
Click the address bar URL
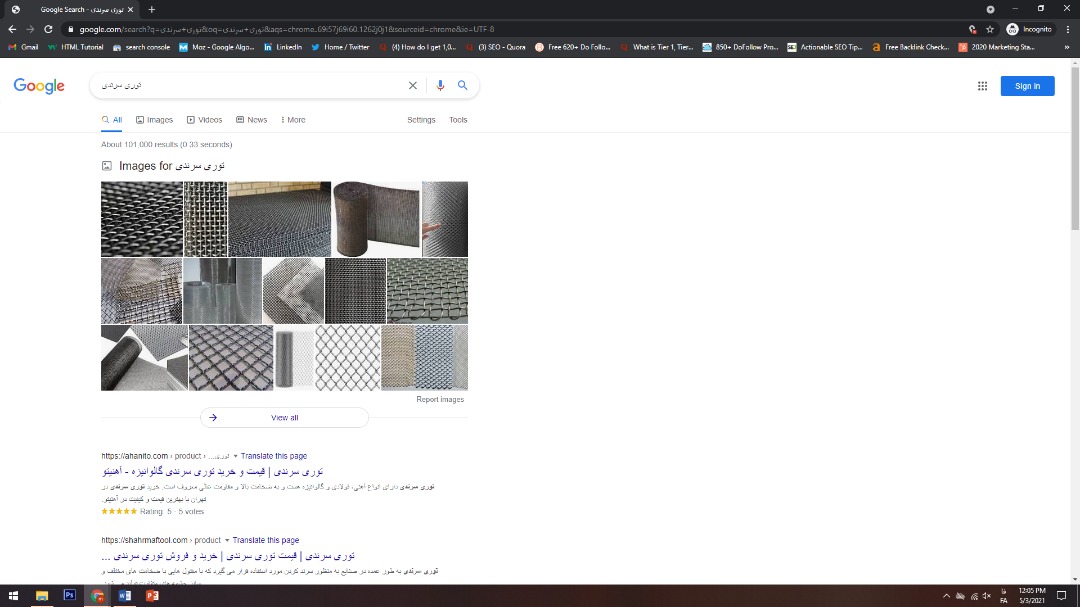[287, 29]
